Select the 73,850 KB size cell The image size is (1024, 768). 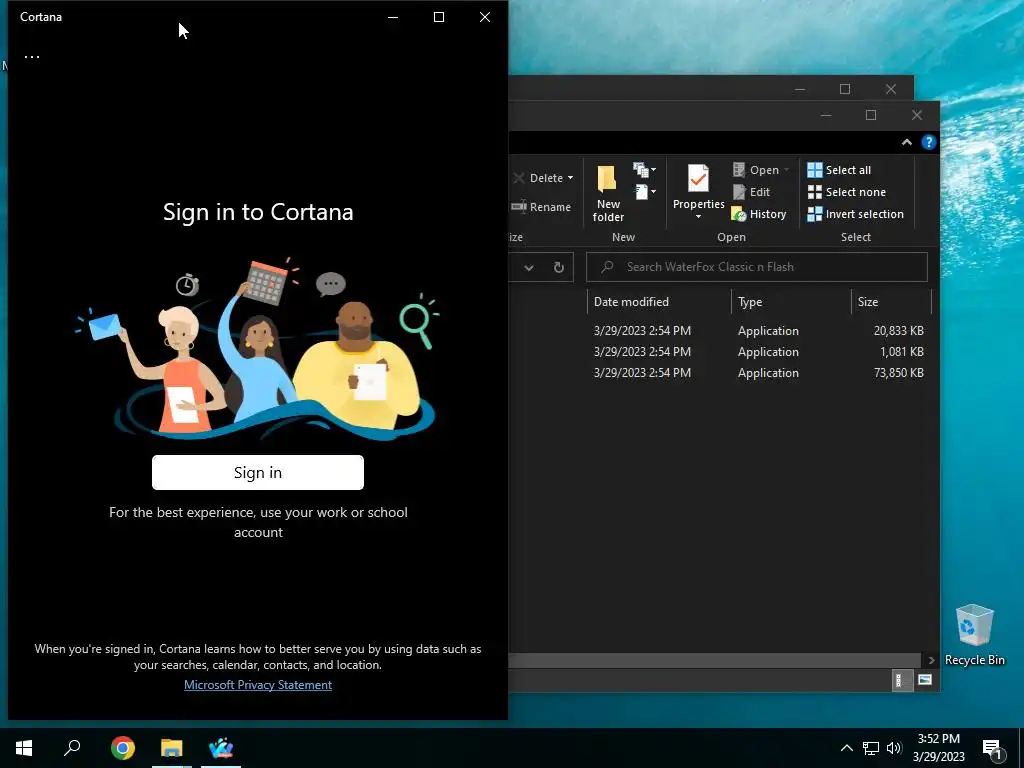899,372
